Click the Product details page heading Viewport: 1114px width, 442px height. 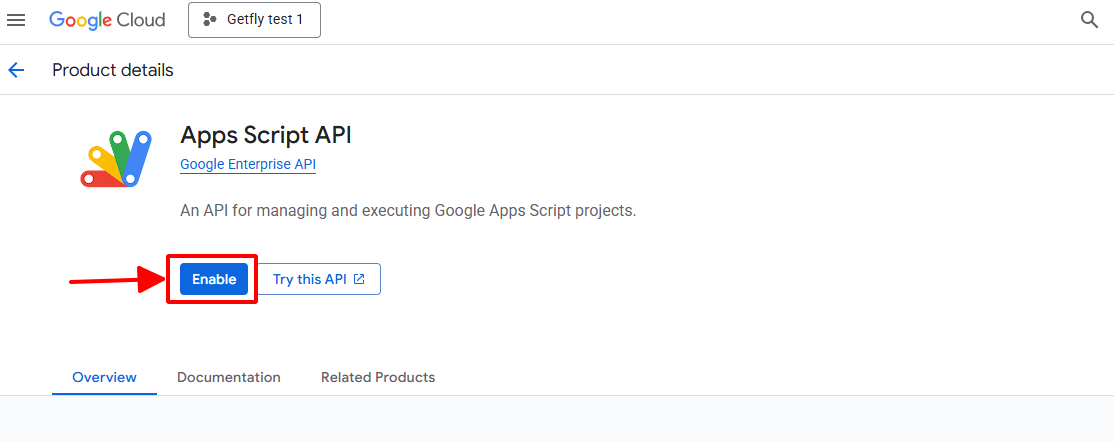[113, 70]
